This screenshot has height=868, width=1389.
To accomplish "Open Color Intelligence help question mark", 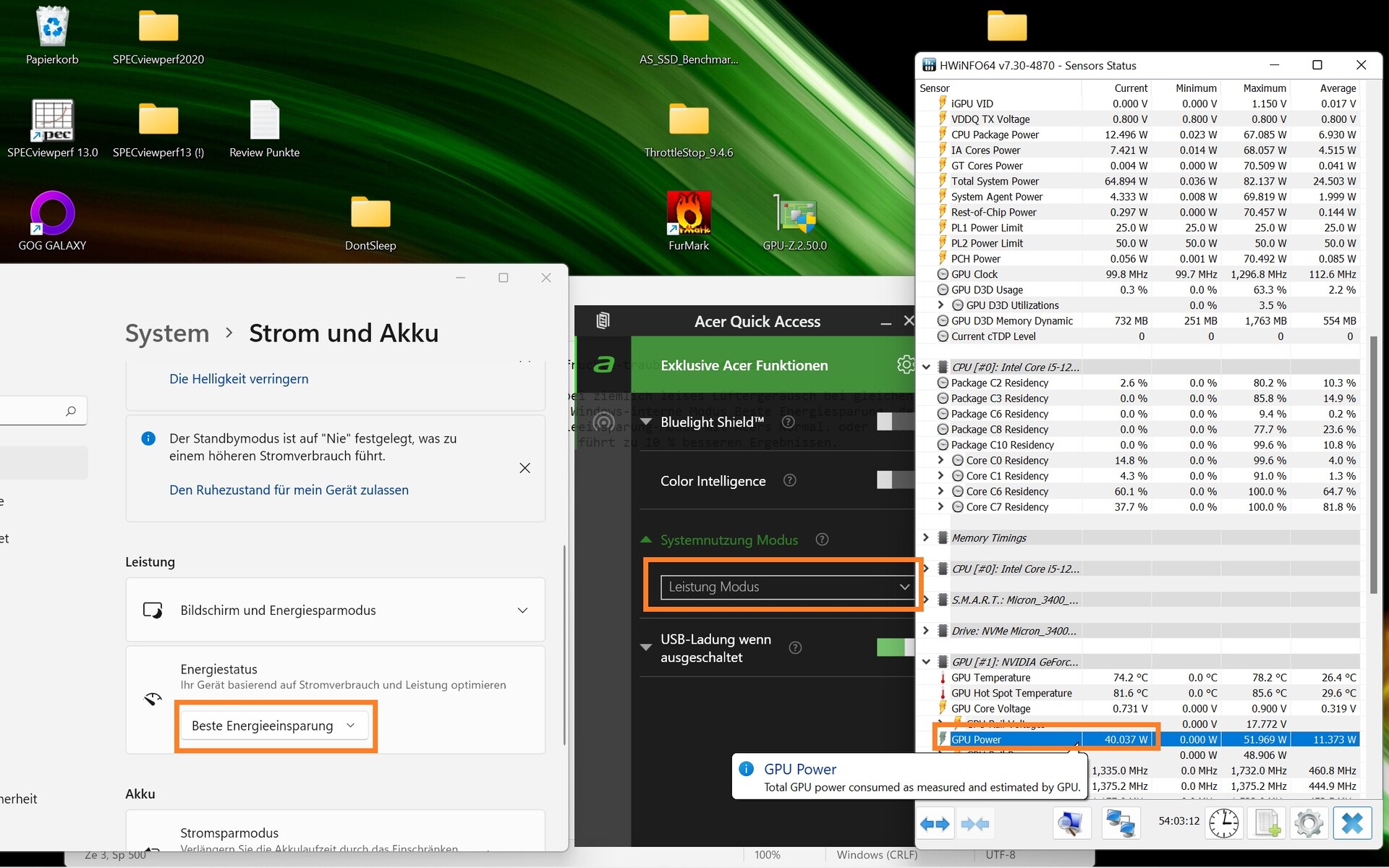I will pos(790,480).
